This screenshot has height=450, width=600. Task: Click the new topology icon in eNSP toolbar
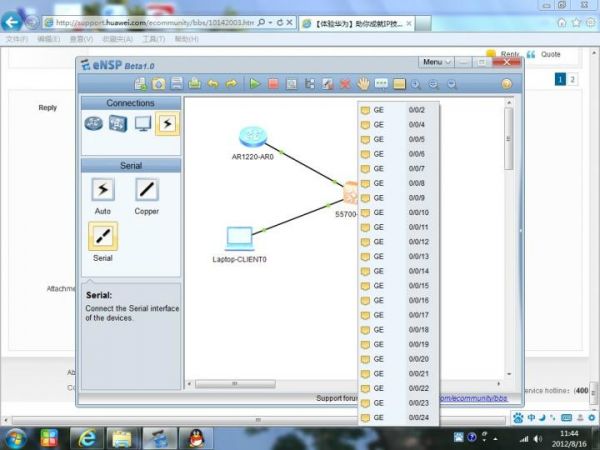(x=140, y=84)
